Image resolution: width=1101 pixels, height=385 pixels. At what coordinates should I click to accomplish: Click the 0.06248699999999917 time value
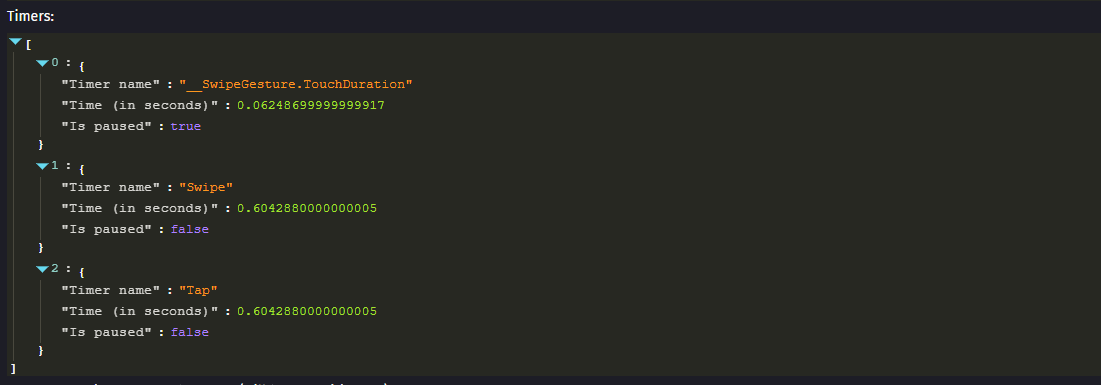tap(311, 105)
